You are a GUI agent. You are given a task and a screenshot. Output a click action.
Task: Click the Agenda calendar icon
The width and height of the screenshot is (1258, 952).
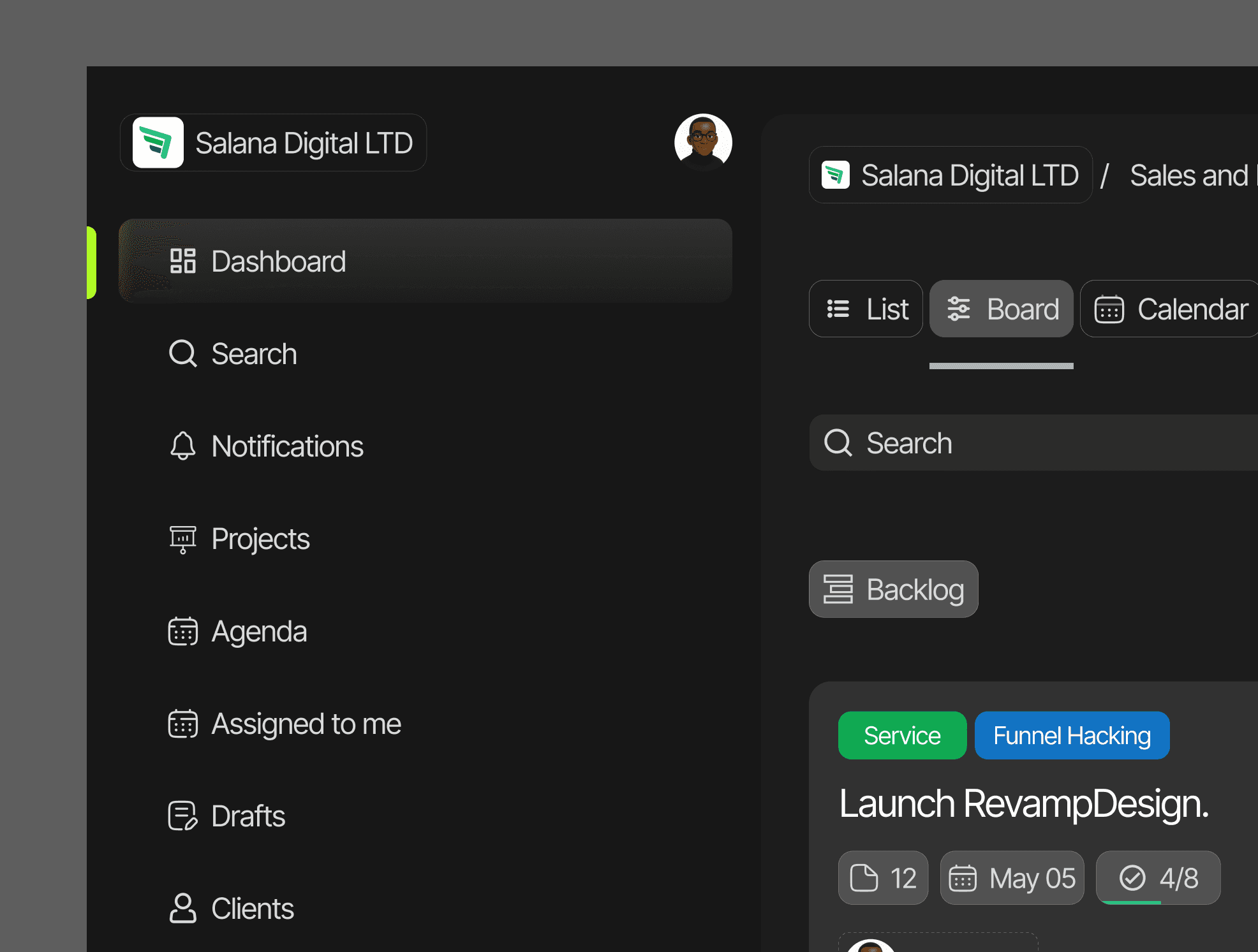pyautogui.click(x=182, y=631)
